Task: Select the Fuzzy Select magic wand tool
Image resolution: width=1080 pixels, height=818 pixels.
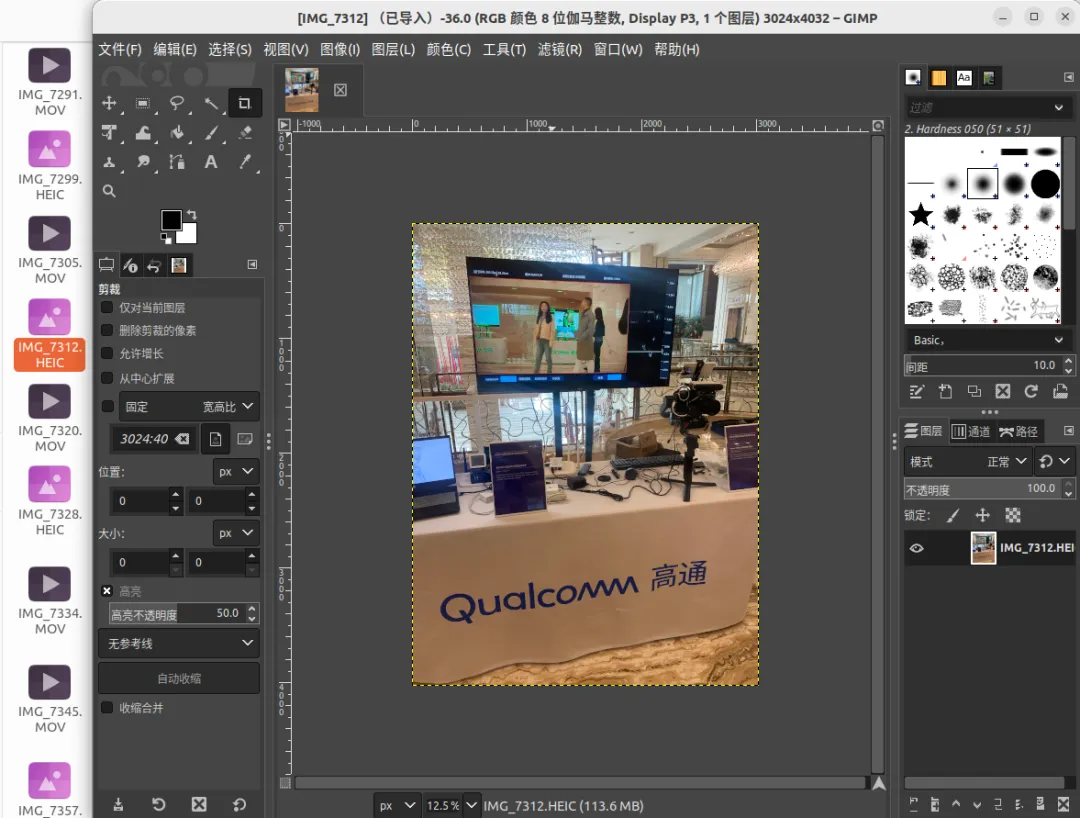Action: coord(211,103)
